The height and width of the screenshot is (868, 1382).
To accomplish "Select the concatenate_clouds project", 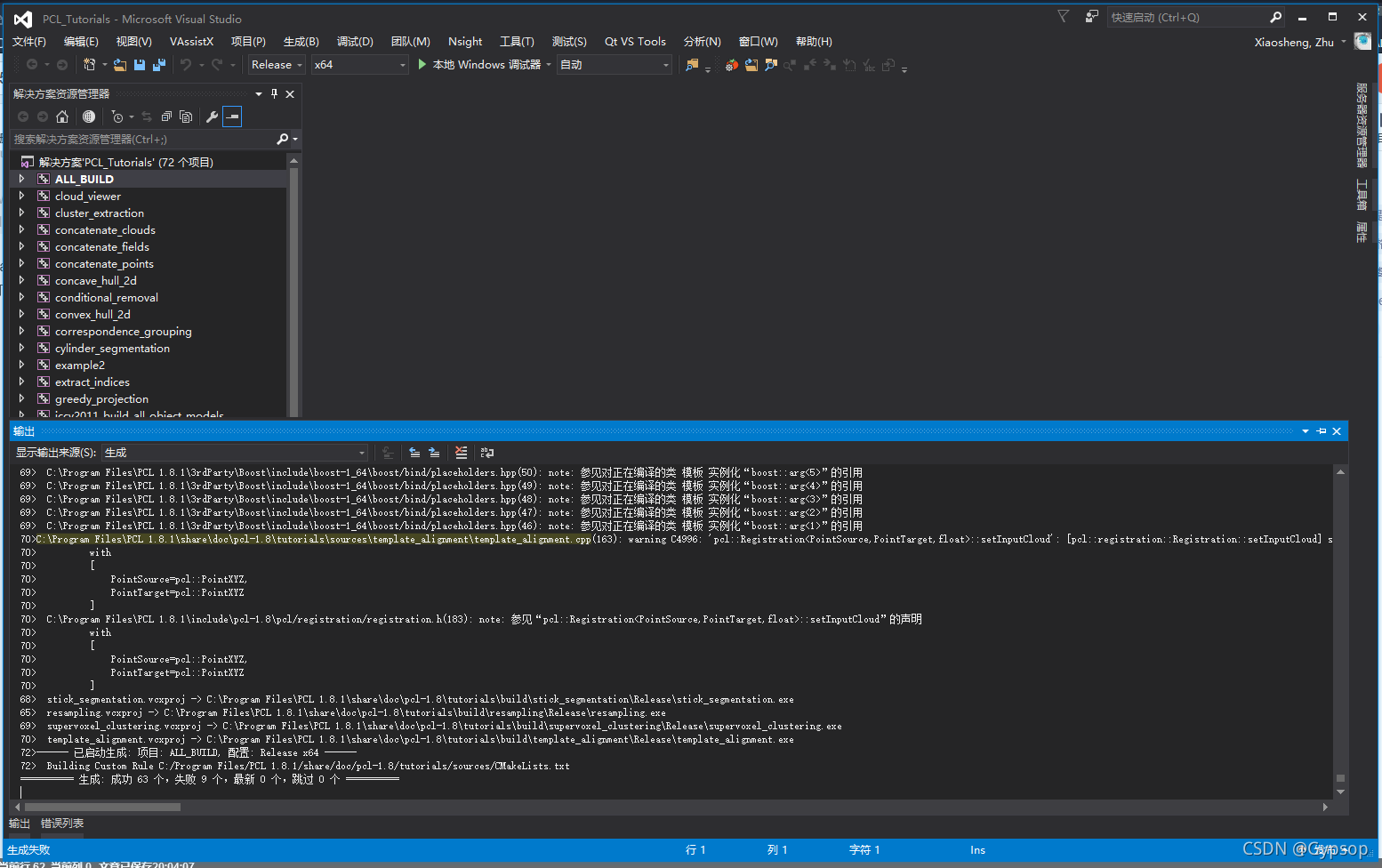I will point(105,229).
